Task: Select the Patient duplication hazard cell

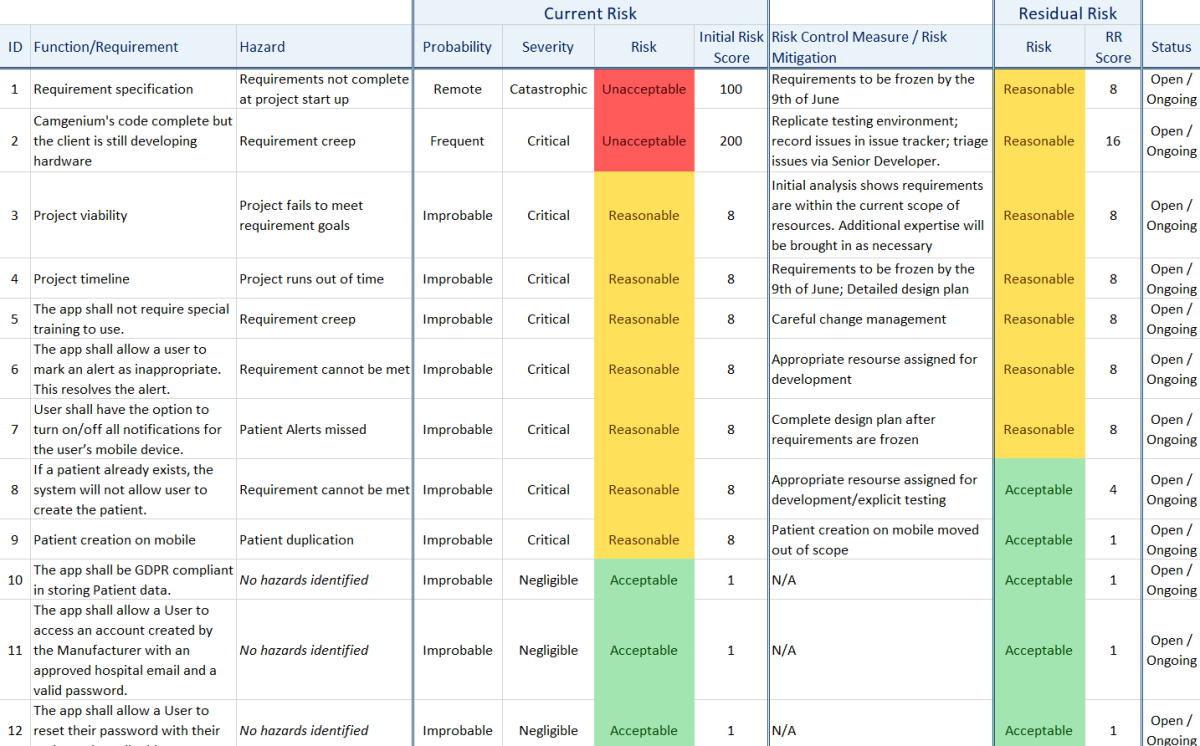Action: [x=296, y=540]
